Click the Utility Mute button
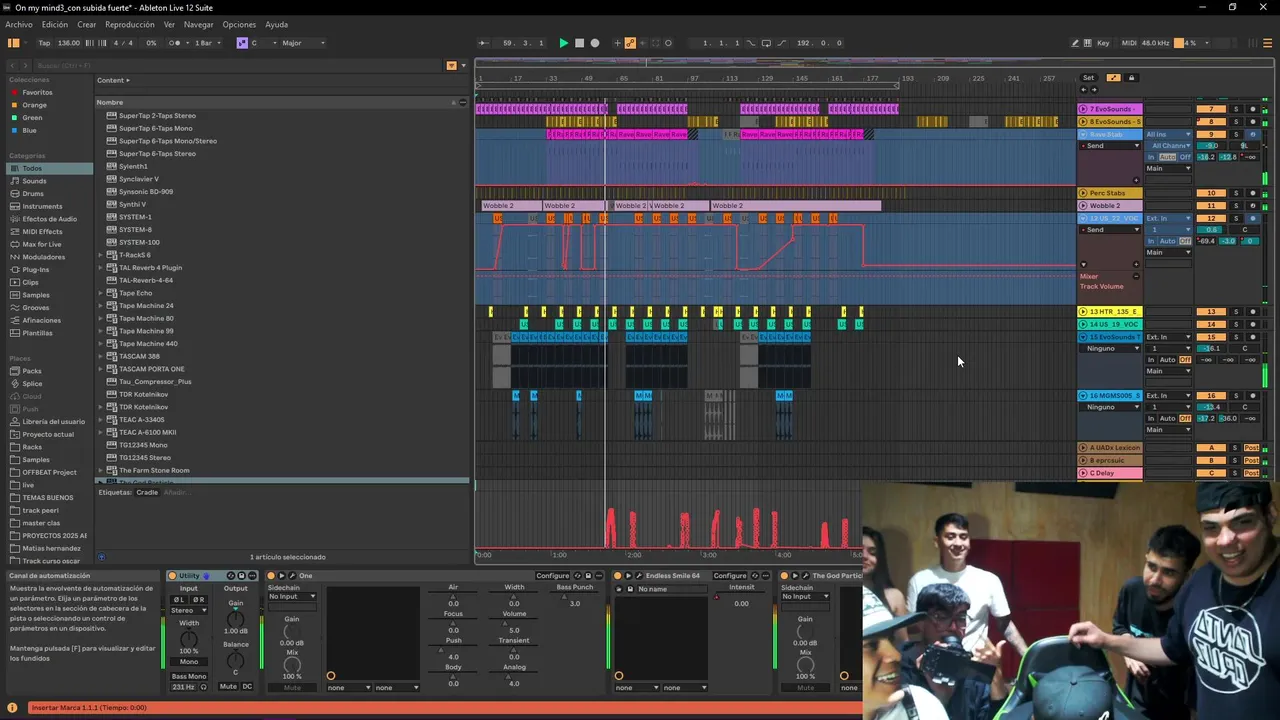 (x=228, y=687)
